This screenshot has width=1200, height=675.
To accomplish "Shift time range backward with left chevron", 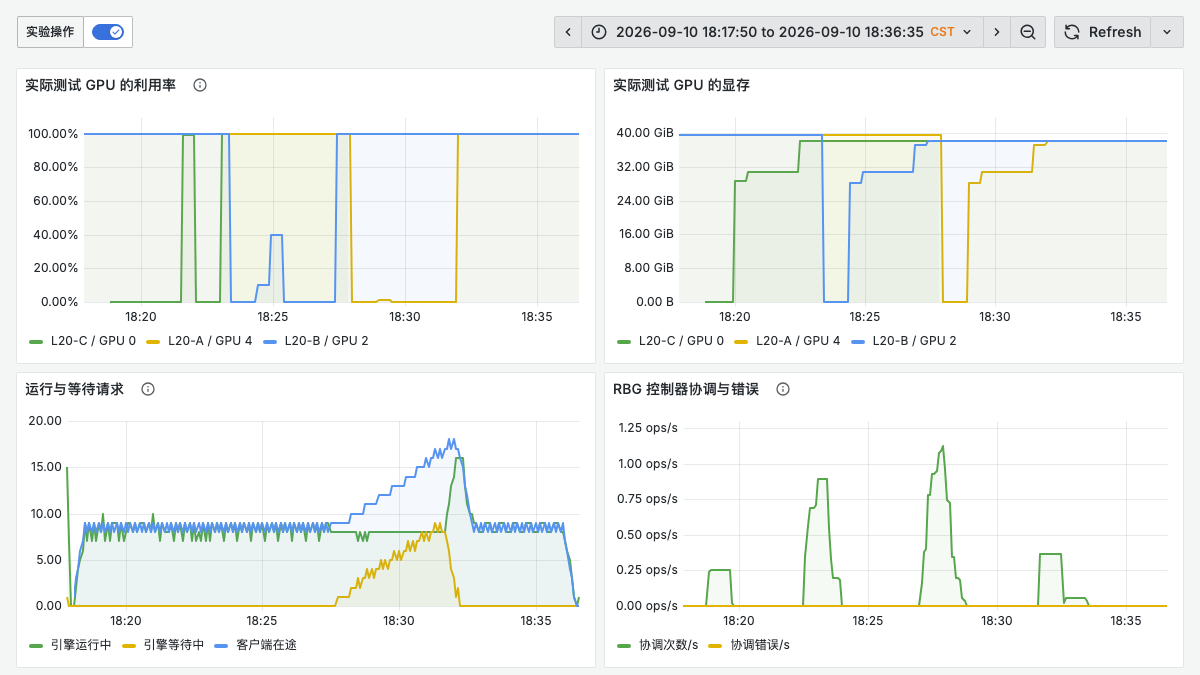I will (x=568, y=32).
